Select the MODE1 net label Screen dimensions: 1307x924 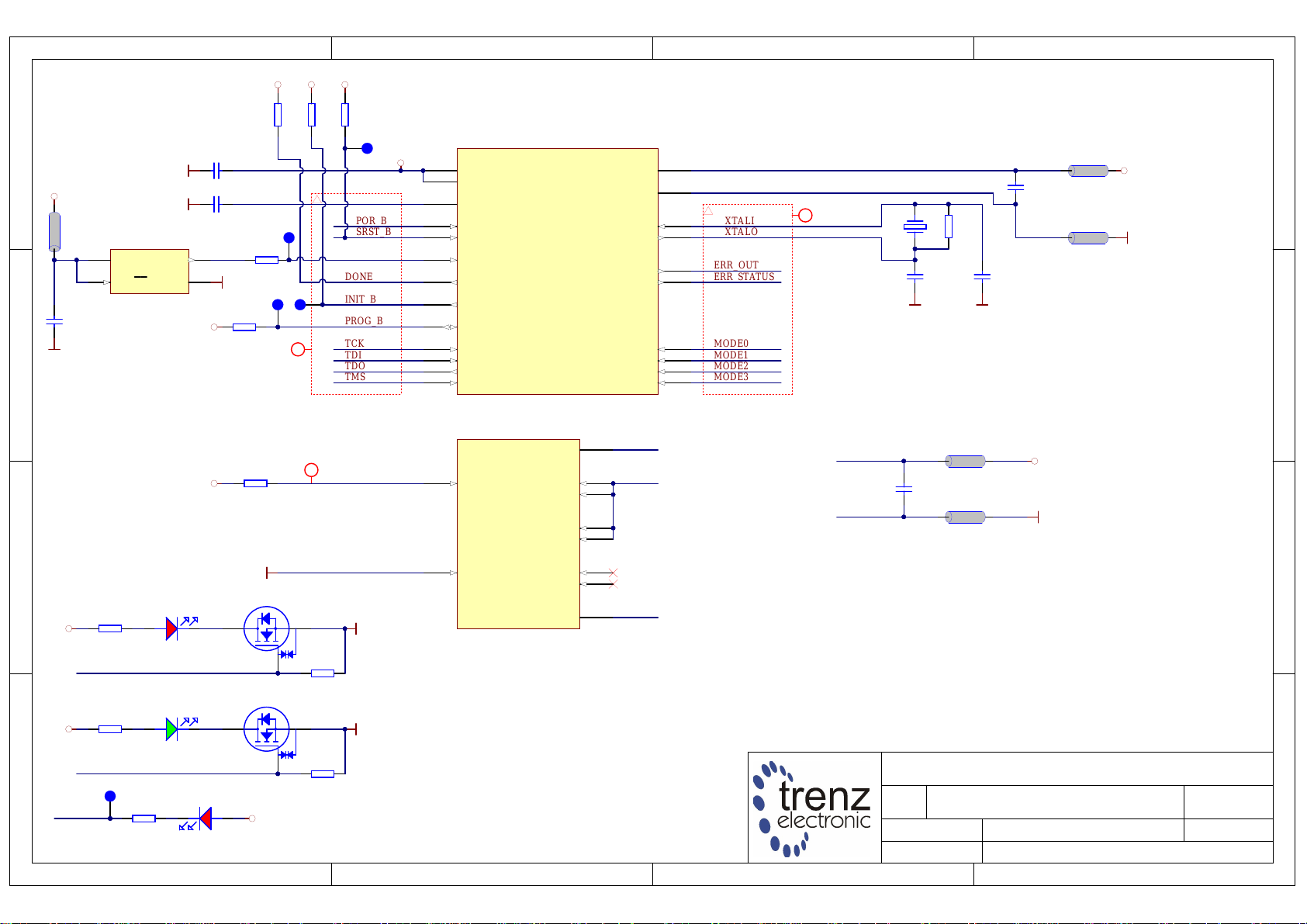click(731, 355)
